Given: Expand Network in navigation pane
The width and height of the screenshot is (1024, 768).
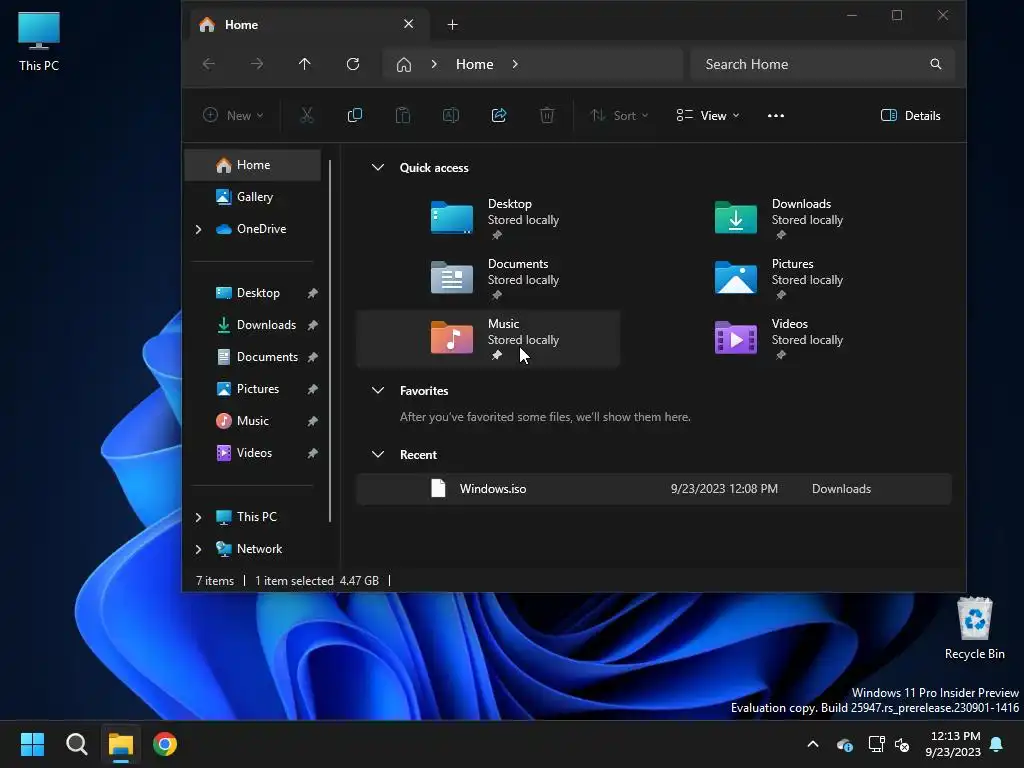Looking at the screenshot, I should [x=199, y=549].
